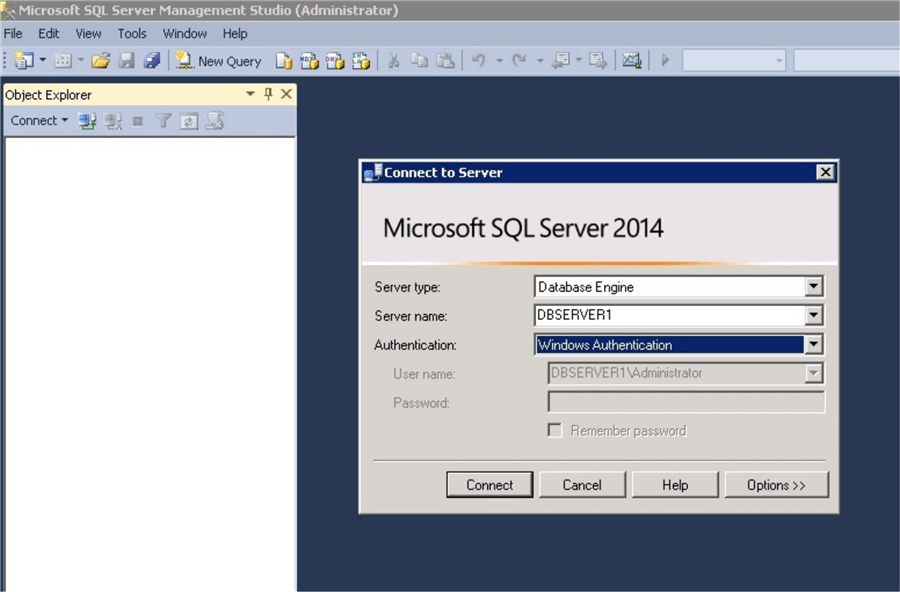Open the Connect dropdown in Object Explorer
The height and width of the screenshot is (592, 900).
[x=39, y=121]
